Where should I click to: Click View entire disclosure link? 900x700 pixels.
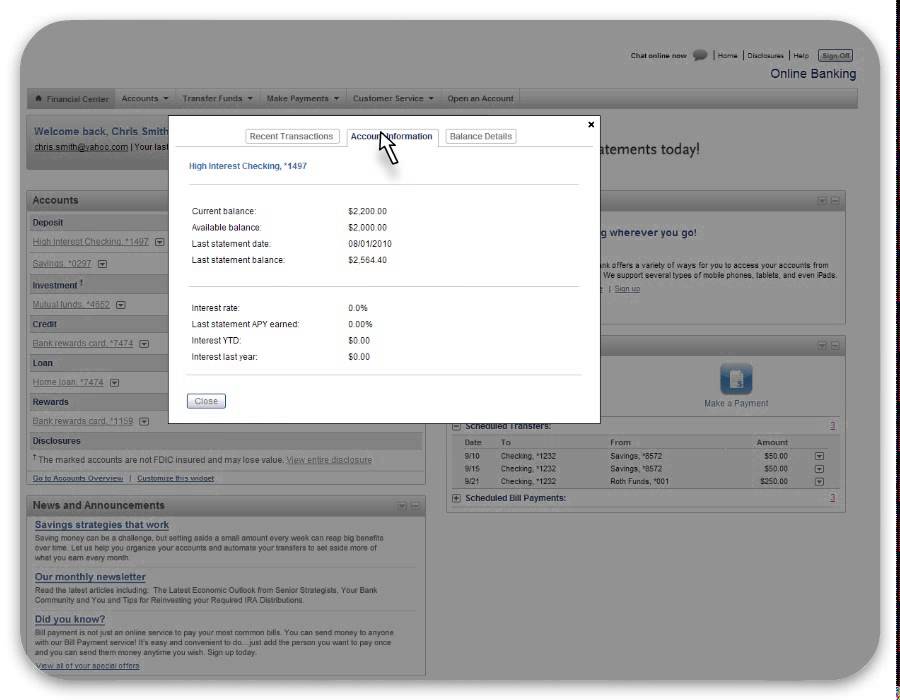(329, 460)
